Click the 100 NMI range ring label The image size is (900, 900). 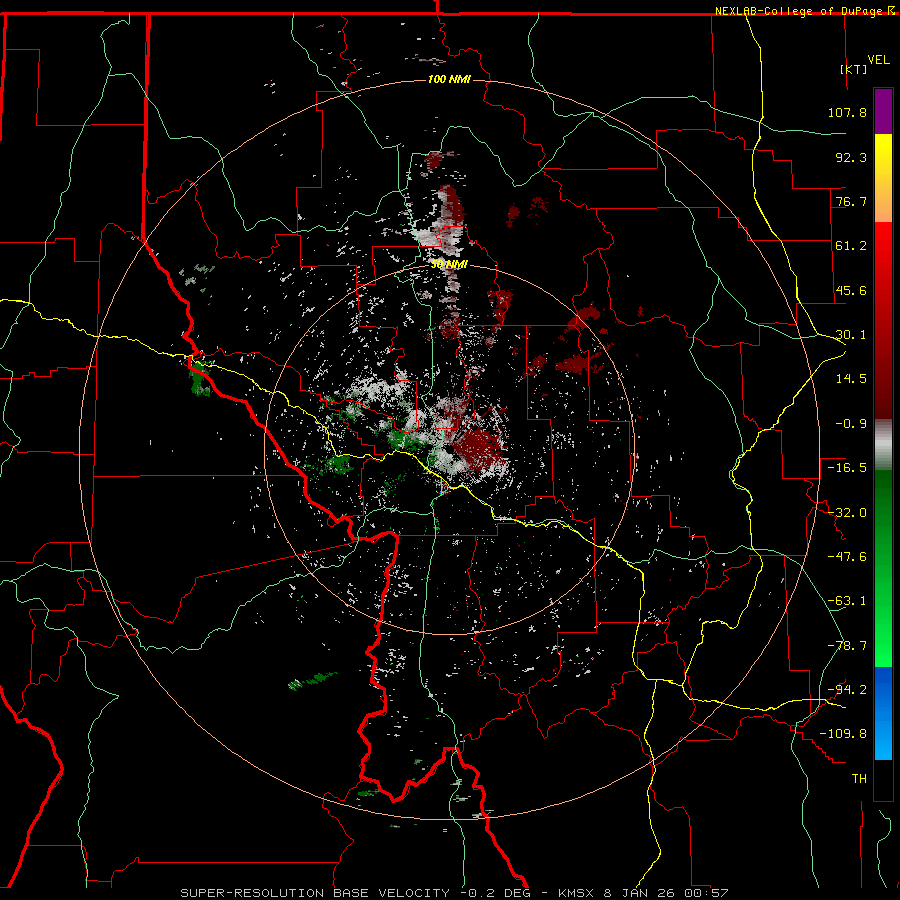[x=449, y=79]
